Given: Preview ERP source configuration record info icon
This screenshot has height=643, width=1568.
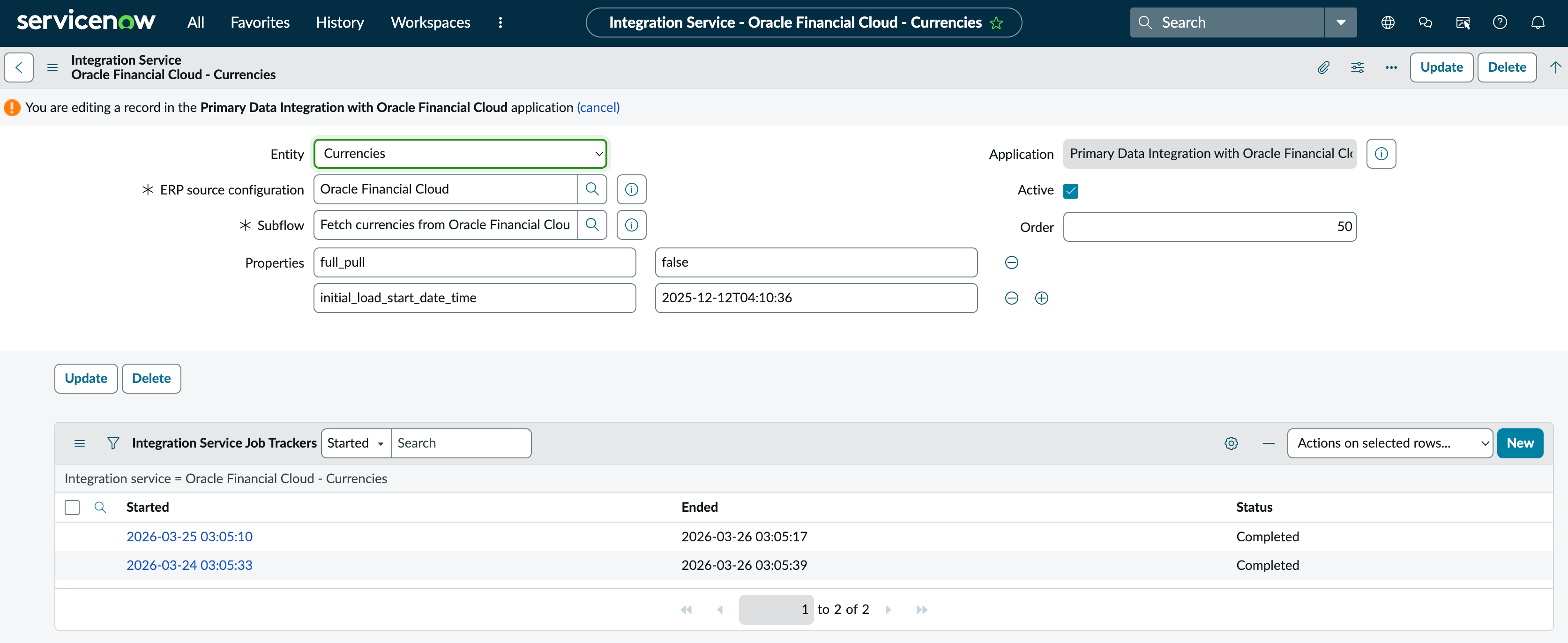Looking at the screenshot, I should pos(631,189).
